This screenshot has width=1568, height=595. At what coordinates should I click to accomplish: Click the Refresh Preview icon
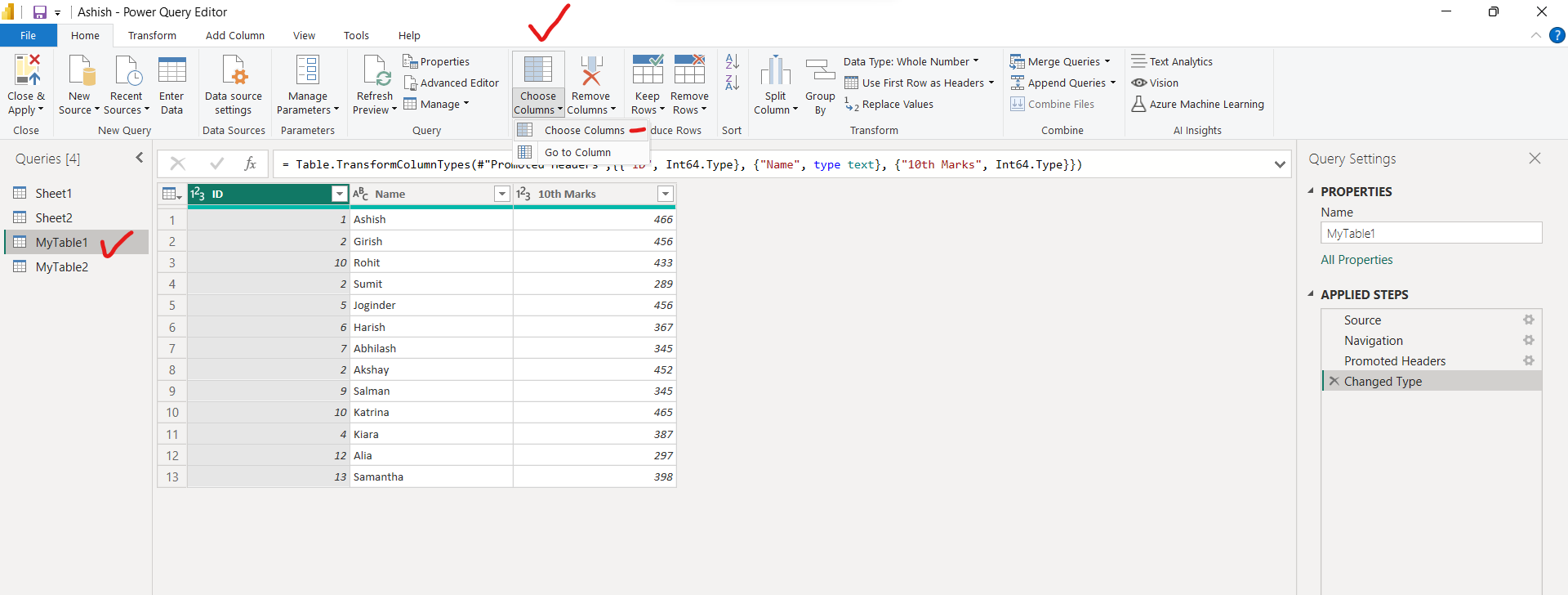point(375,71)
